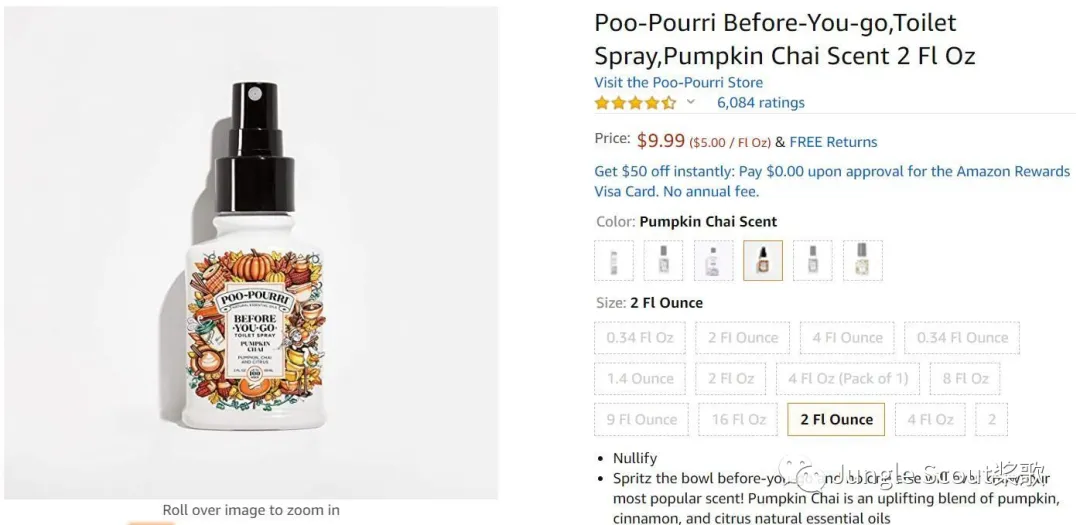The width and height of the screenshot is (1080, 525).
Task: Open the FREE Returns link
Action: click(833, 142)
